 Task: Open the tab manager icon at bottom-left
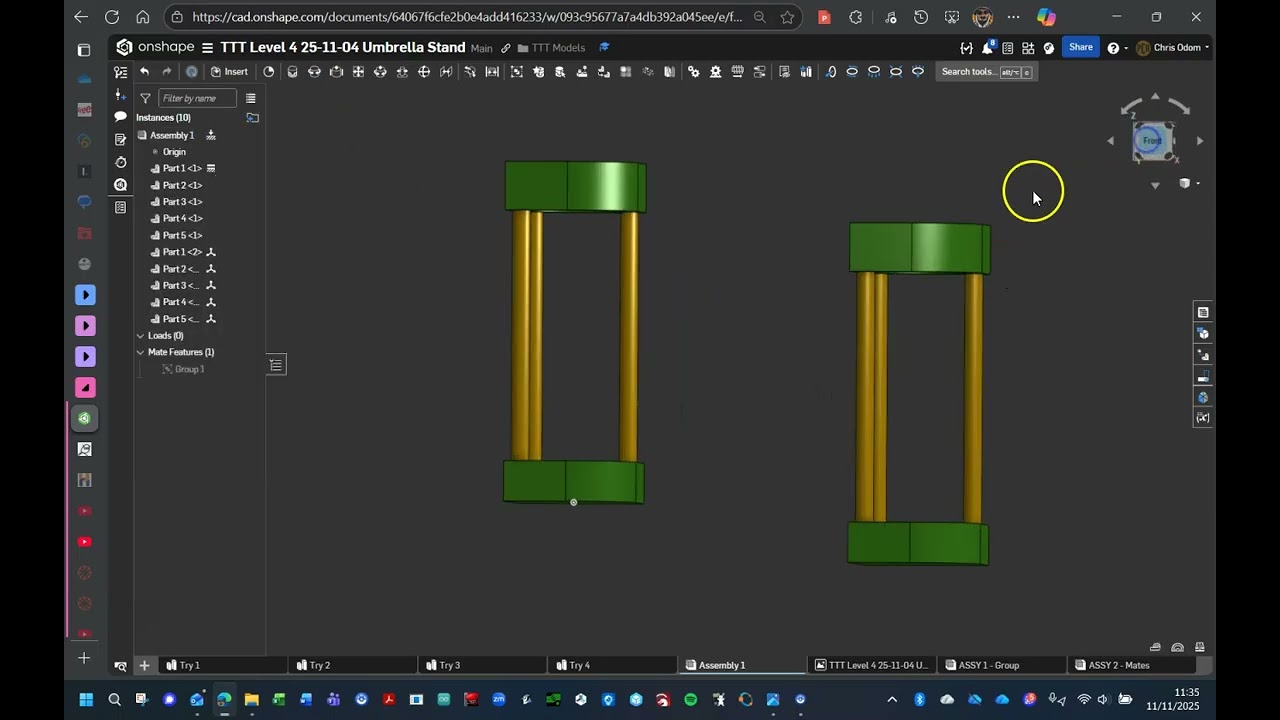coord(120,666)
